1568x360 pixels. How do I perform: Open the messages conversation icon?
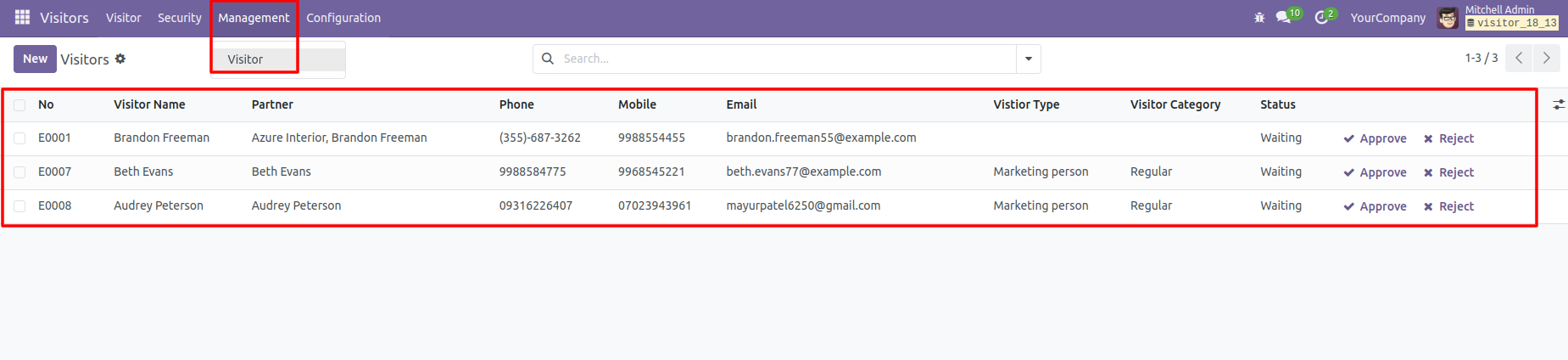(x=1283, y=17)
